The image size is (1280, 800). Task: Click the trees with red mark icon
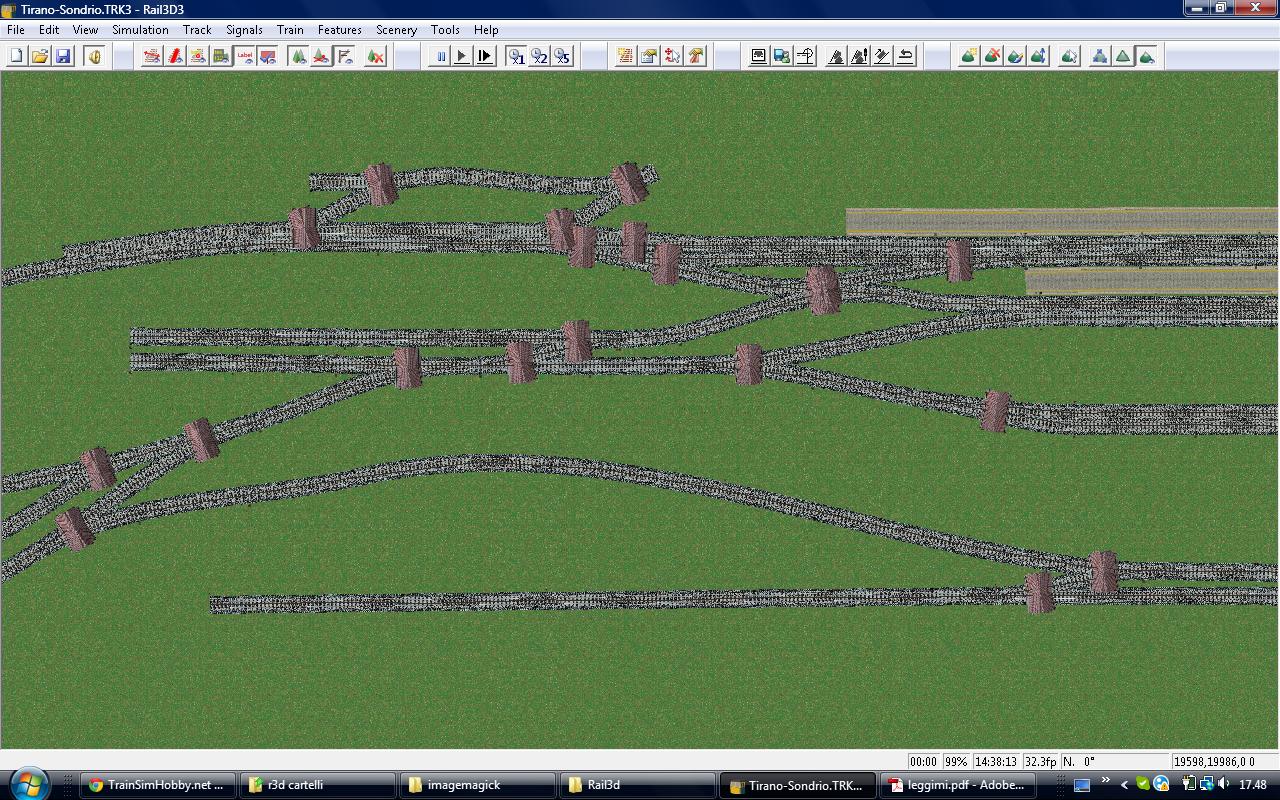pos(321,56)
